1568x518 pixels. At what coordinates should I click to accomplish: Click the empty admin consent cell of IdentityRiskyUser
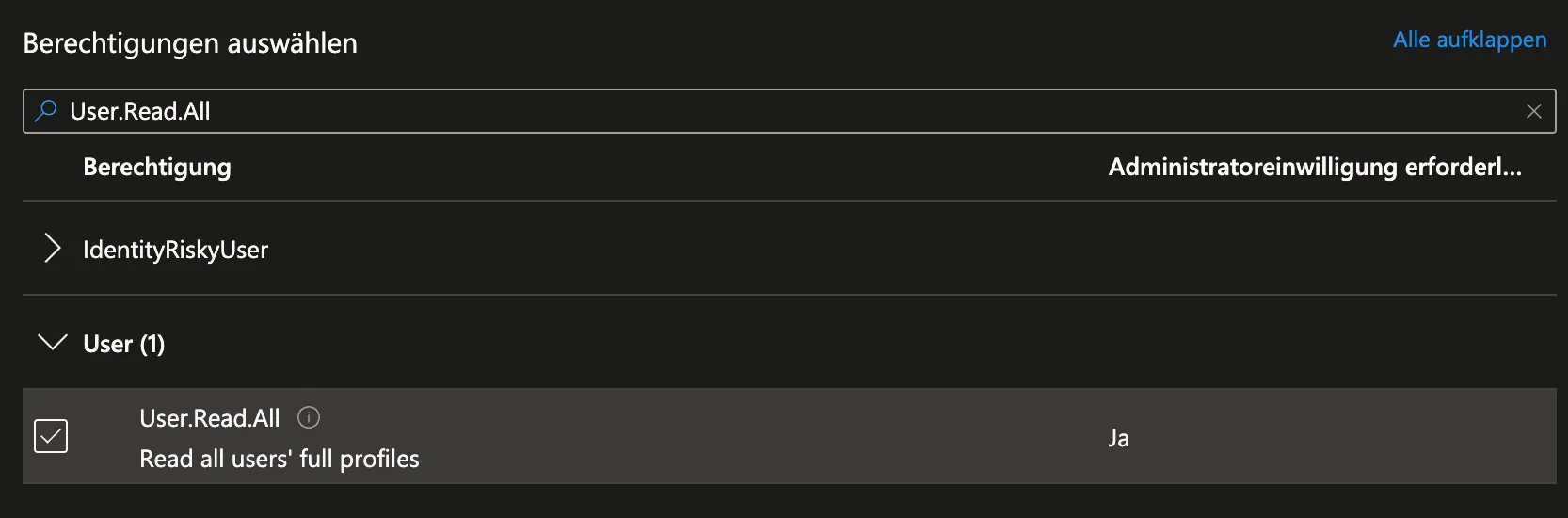[1314, 250]
